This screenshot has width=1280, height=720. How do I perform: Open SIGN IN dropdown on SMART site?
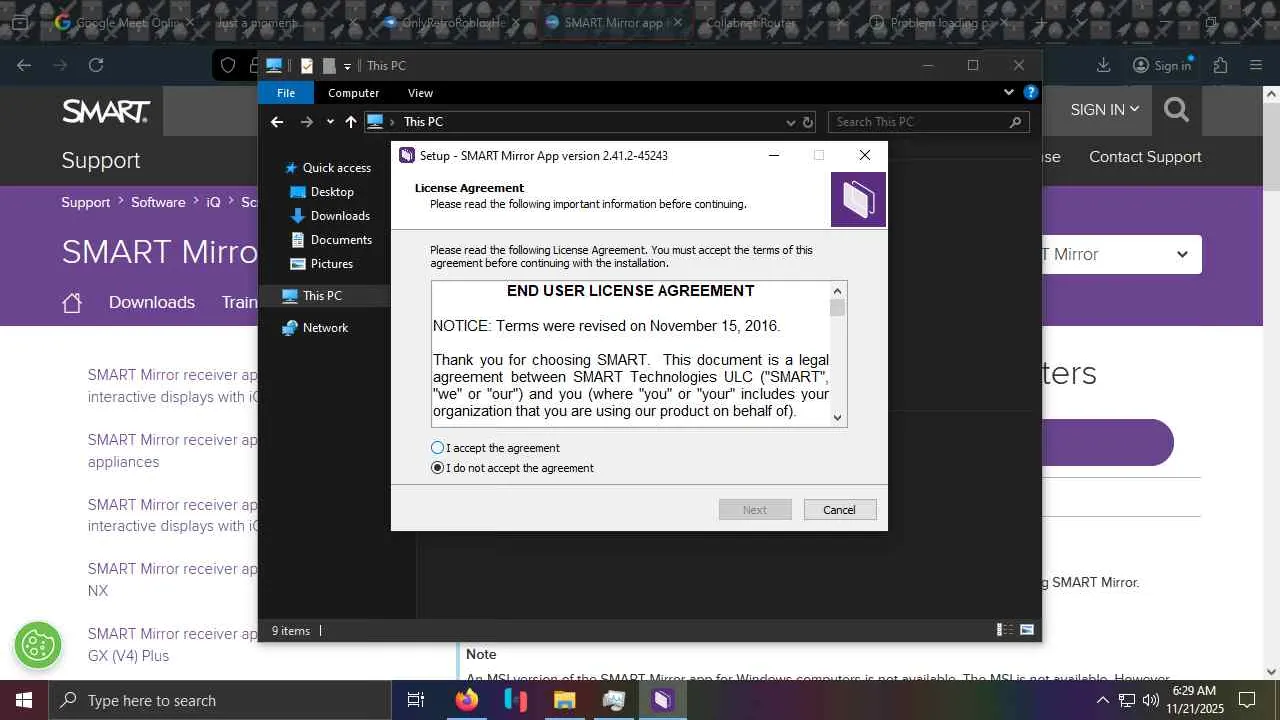point(1105,110)
